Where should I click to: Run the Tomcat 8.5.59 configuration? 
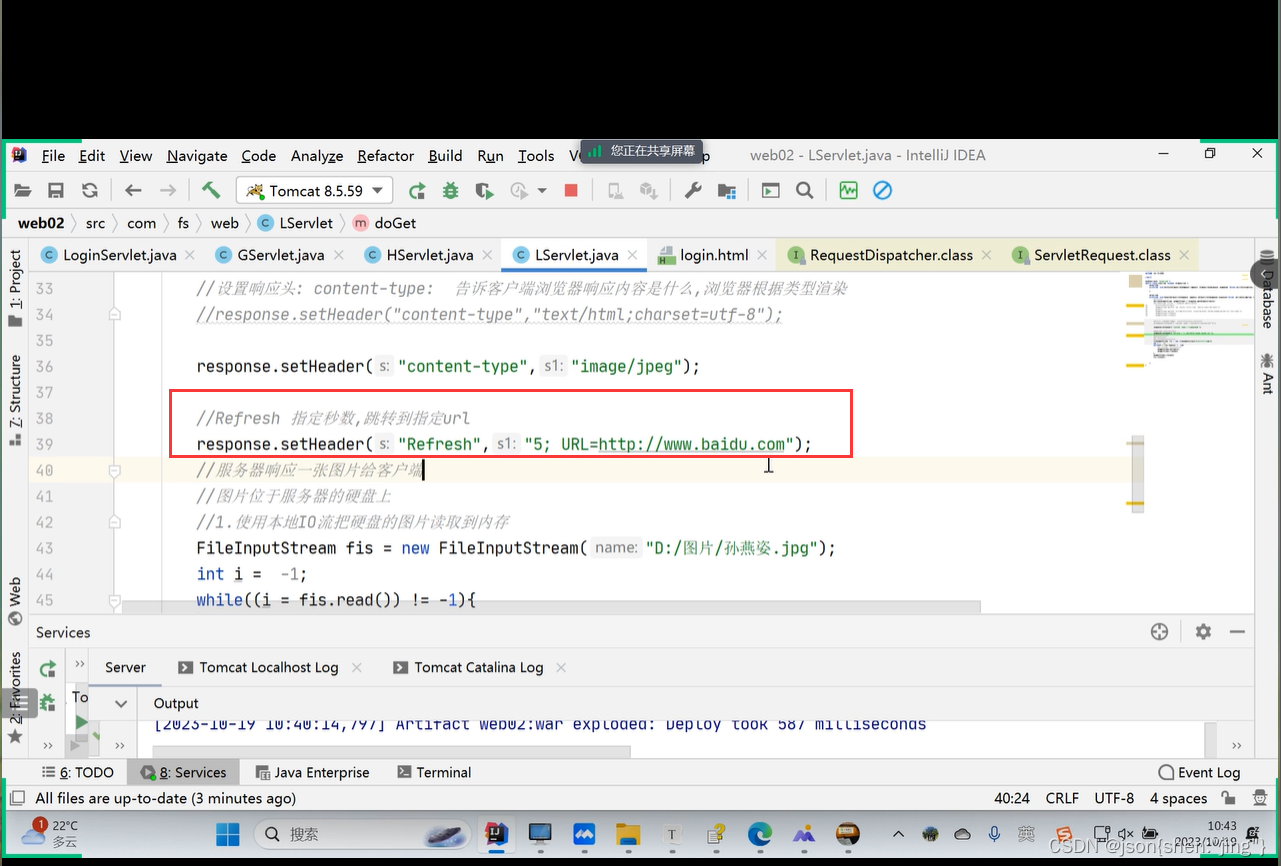pyautogui.click(x=417, y=190)
